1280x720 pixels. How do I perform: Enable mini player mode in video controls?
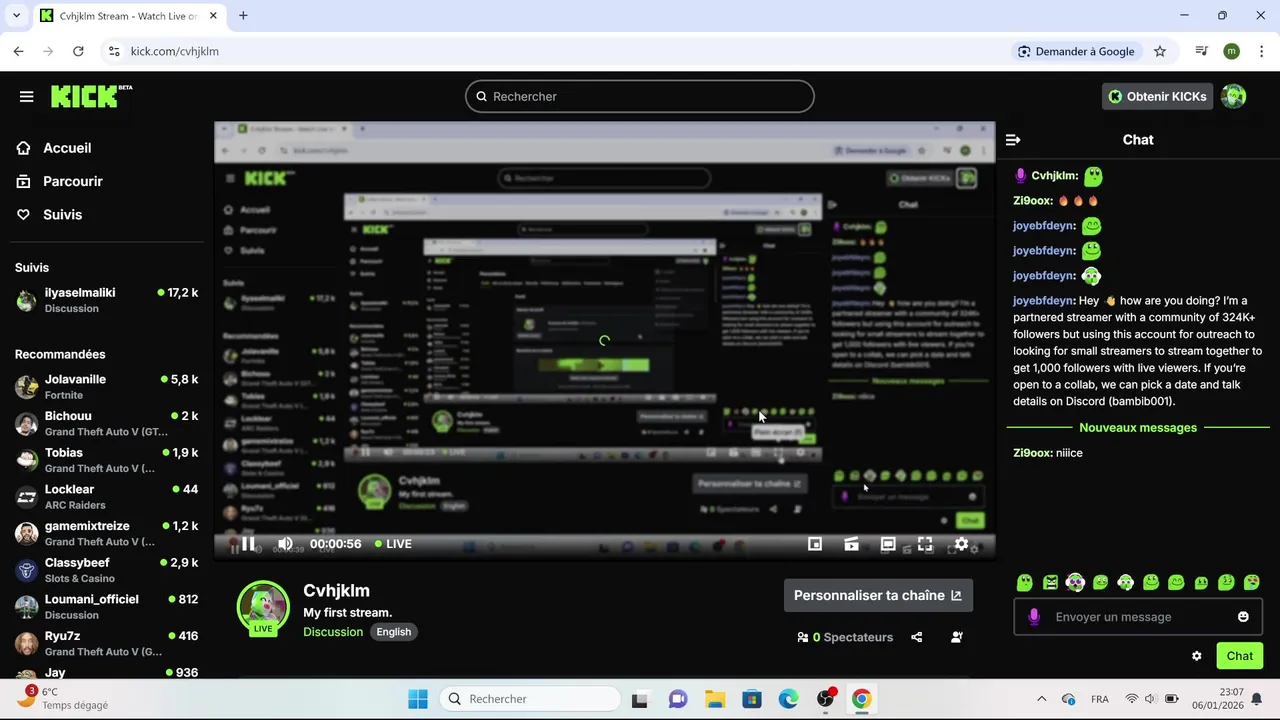(815, 544)
